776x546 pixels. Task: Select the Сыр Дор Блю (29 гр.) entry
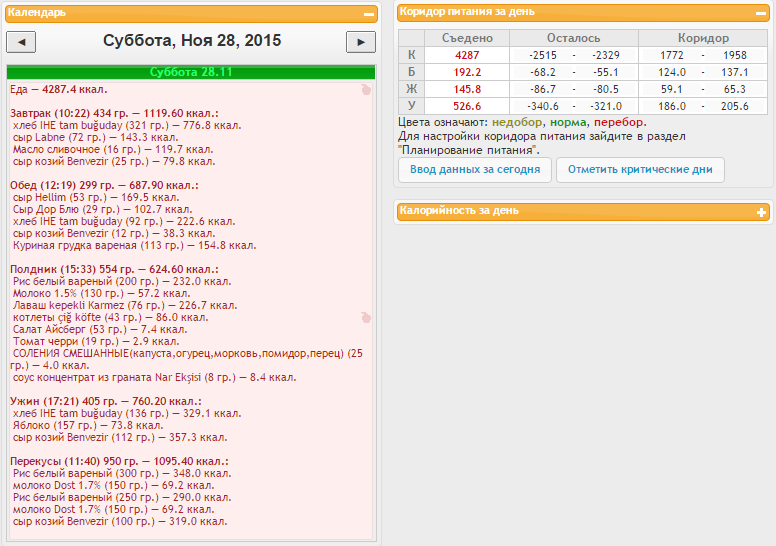click(102, 209)
